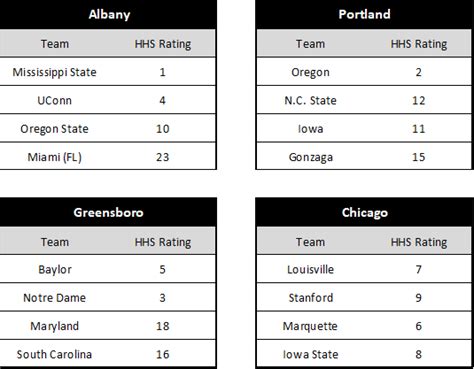Select the Chicago table header

[364, 212]
